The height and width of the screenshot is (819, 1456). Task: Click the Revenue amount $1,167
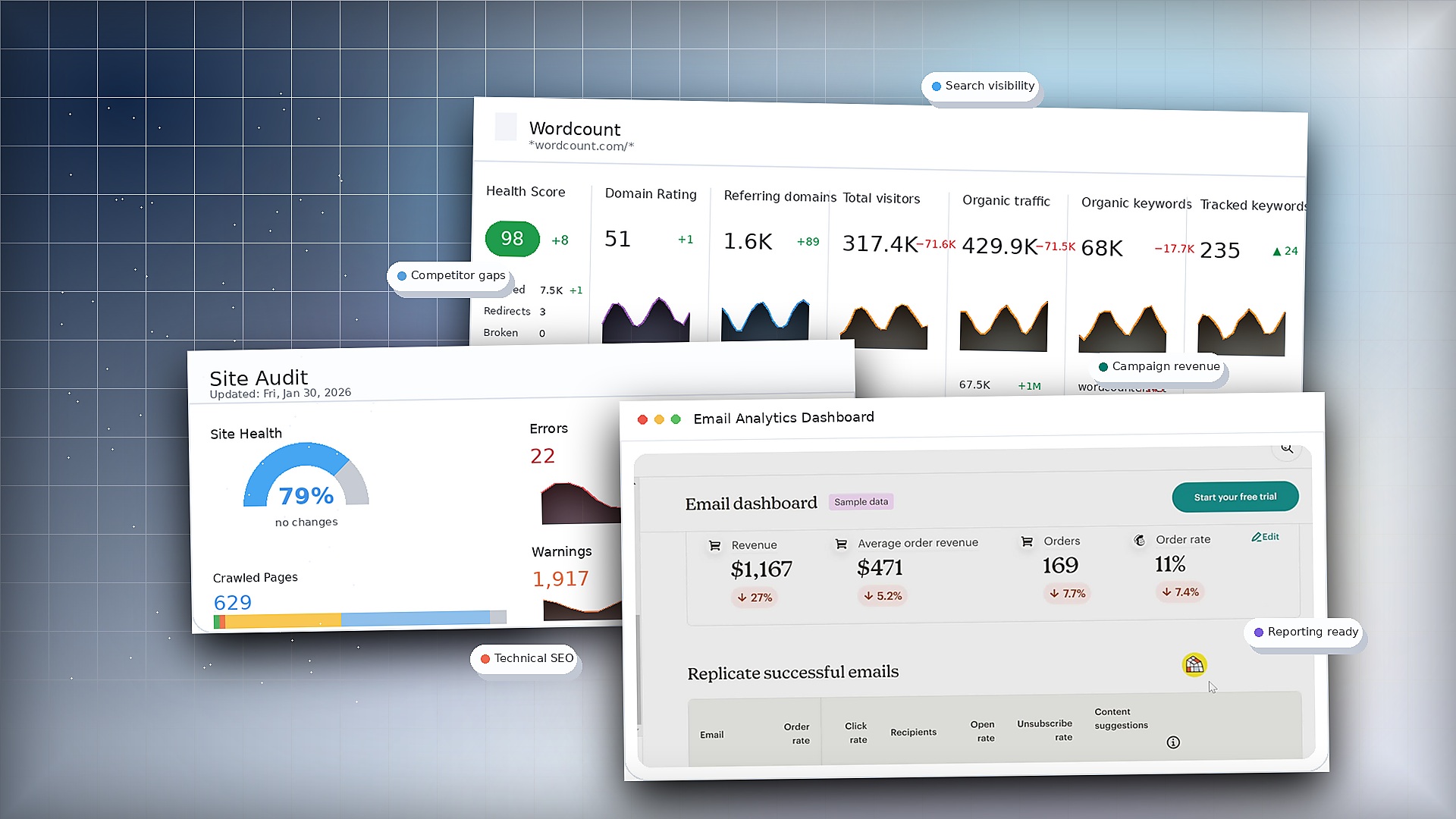[x=761, y=570]
